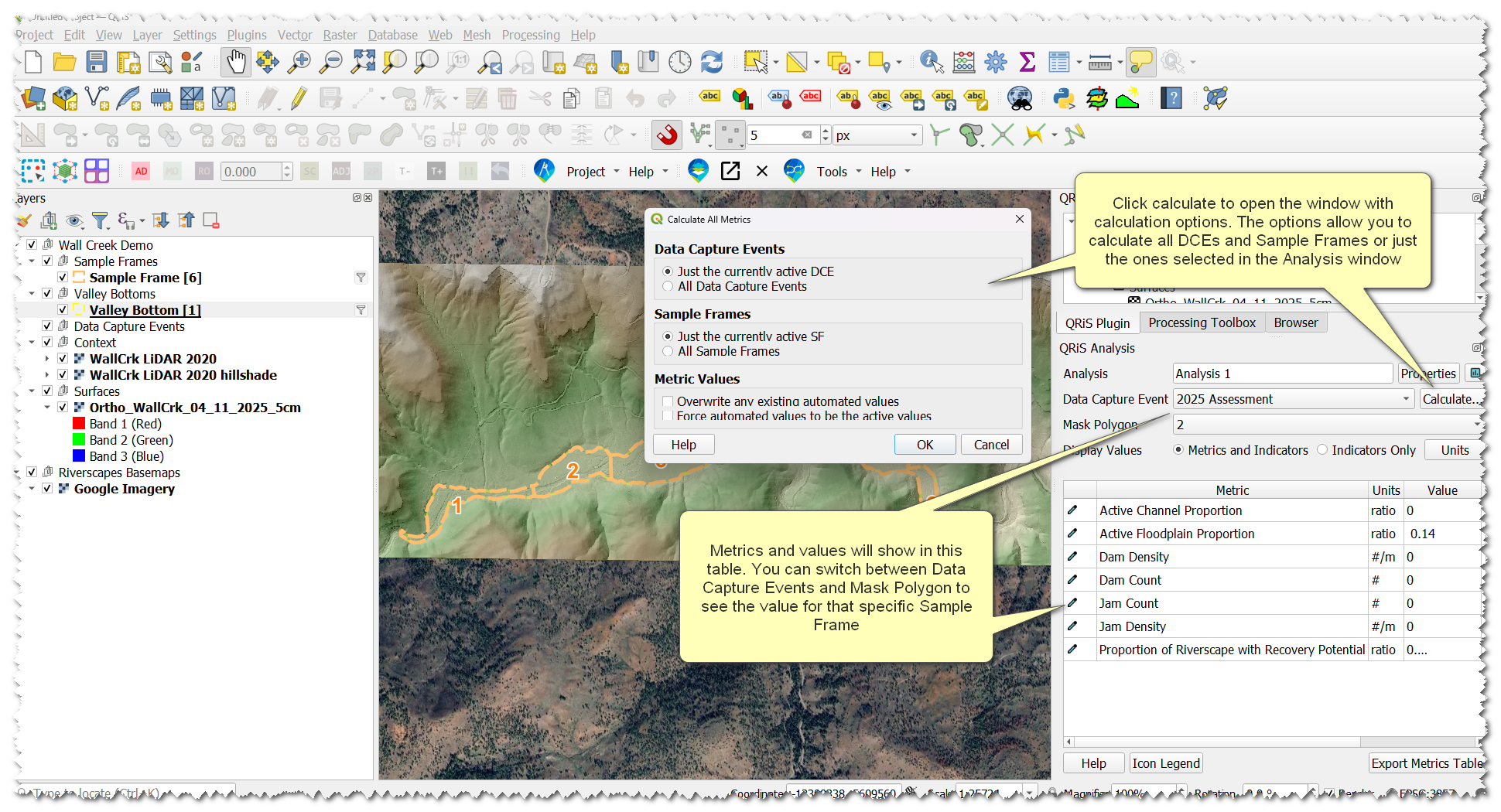
Task: Open the Processing menu
Action: click(x=531, y=35)
